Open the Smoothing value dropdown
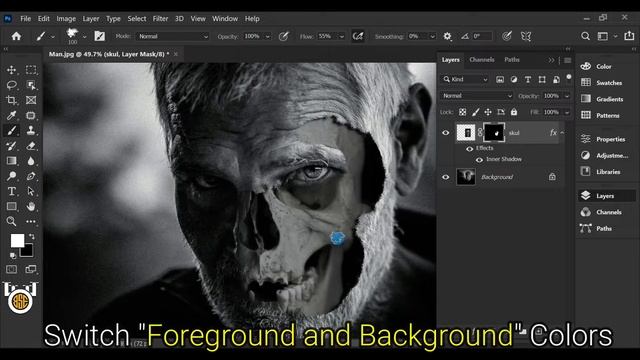 [x=432, y=36]
